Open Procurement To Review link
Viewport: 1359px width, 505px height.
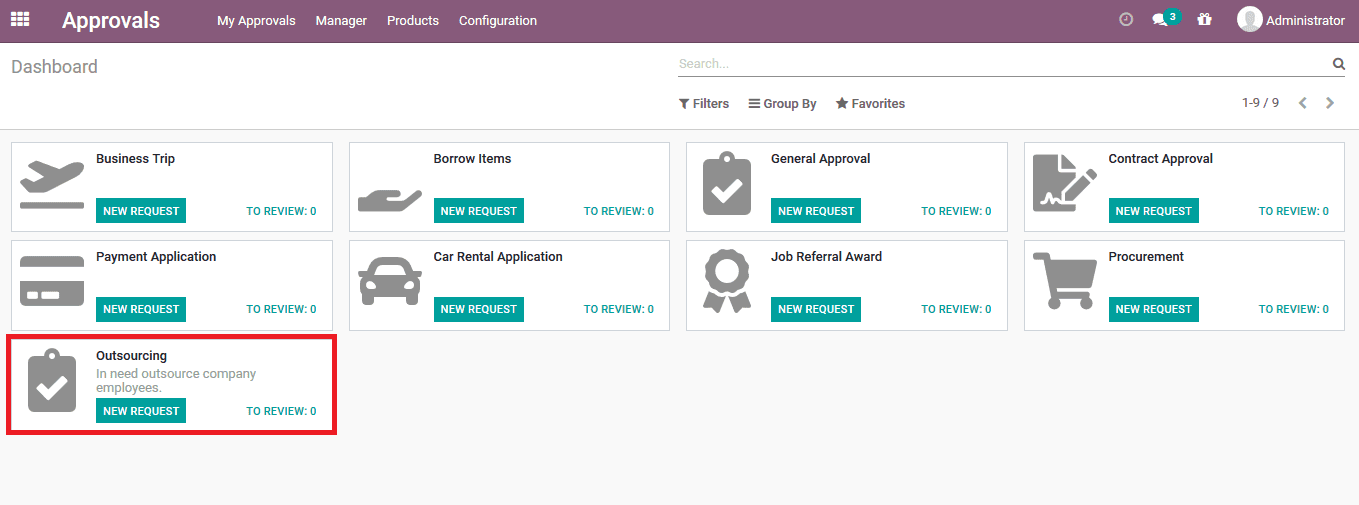click(x=1294, y=310)
